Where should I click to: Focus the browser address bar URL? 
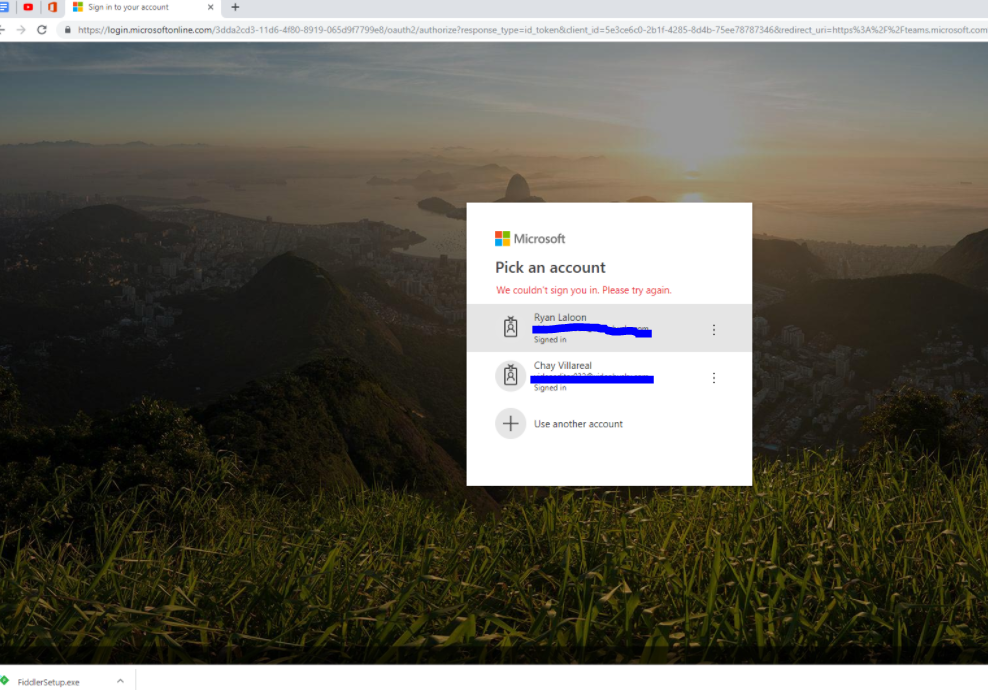[532, 30]
